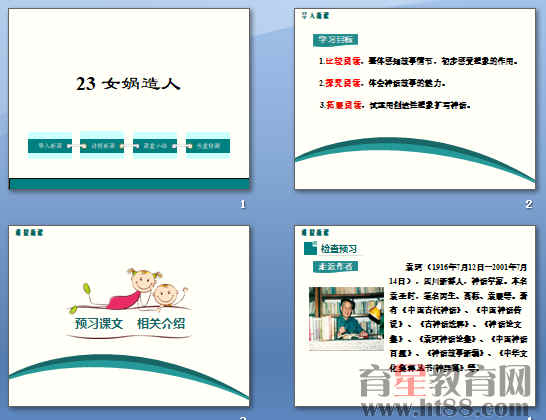The image size is (546, 420).
Task: Click the slide number 2 label
Action: (529, 204)
